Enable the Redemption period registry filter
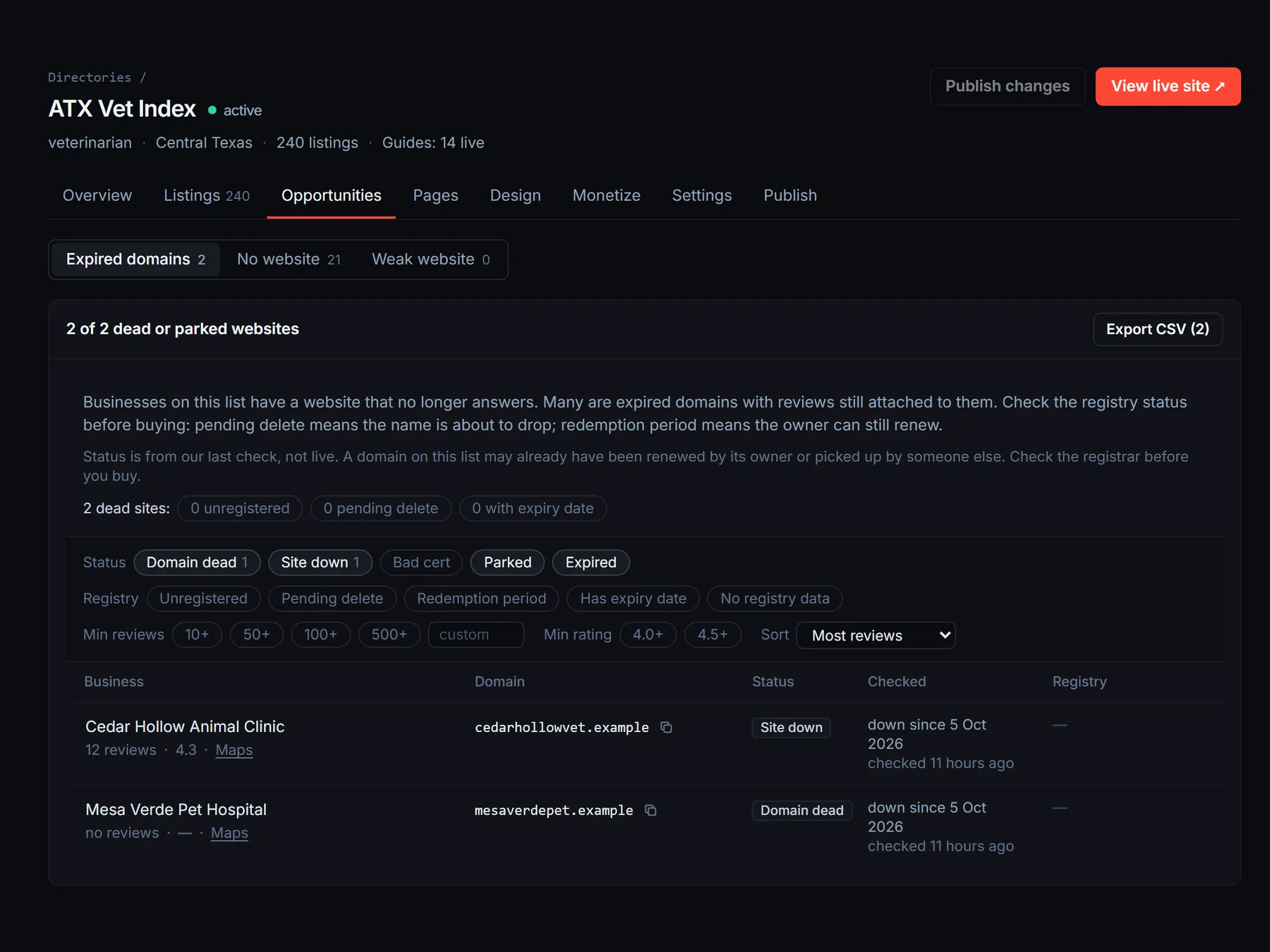 [481, 598]
